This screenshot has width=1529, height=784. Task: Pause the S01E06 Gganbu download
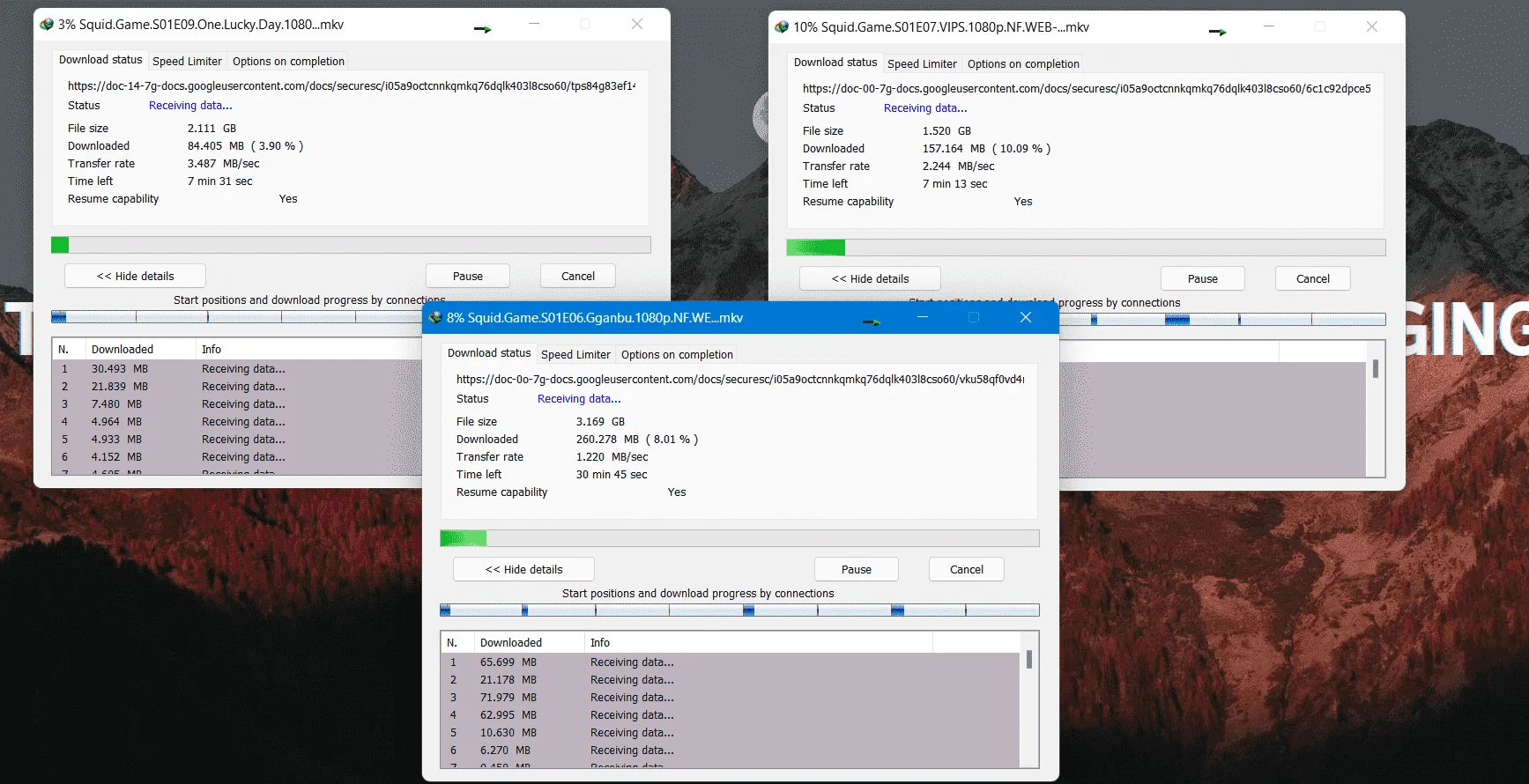(857, 569)
